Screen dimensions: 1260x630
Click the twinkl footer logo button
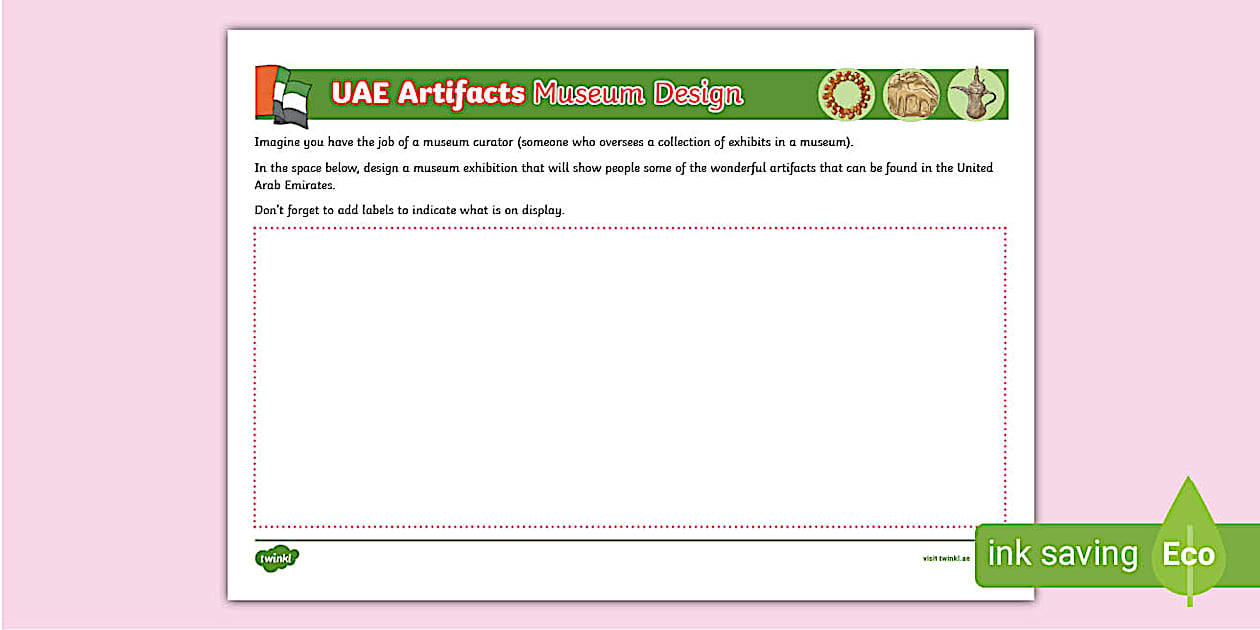pos(277,560)
